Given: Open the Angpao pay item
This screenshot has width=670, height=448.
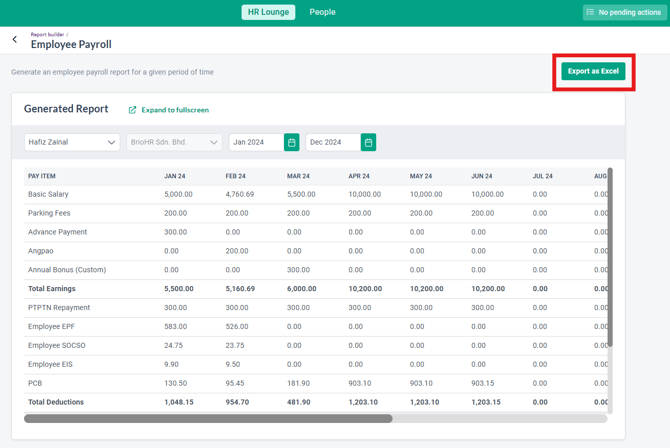Looking at the screenshot, I should pos(42,251).
